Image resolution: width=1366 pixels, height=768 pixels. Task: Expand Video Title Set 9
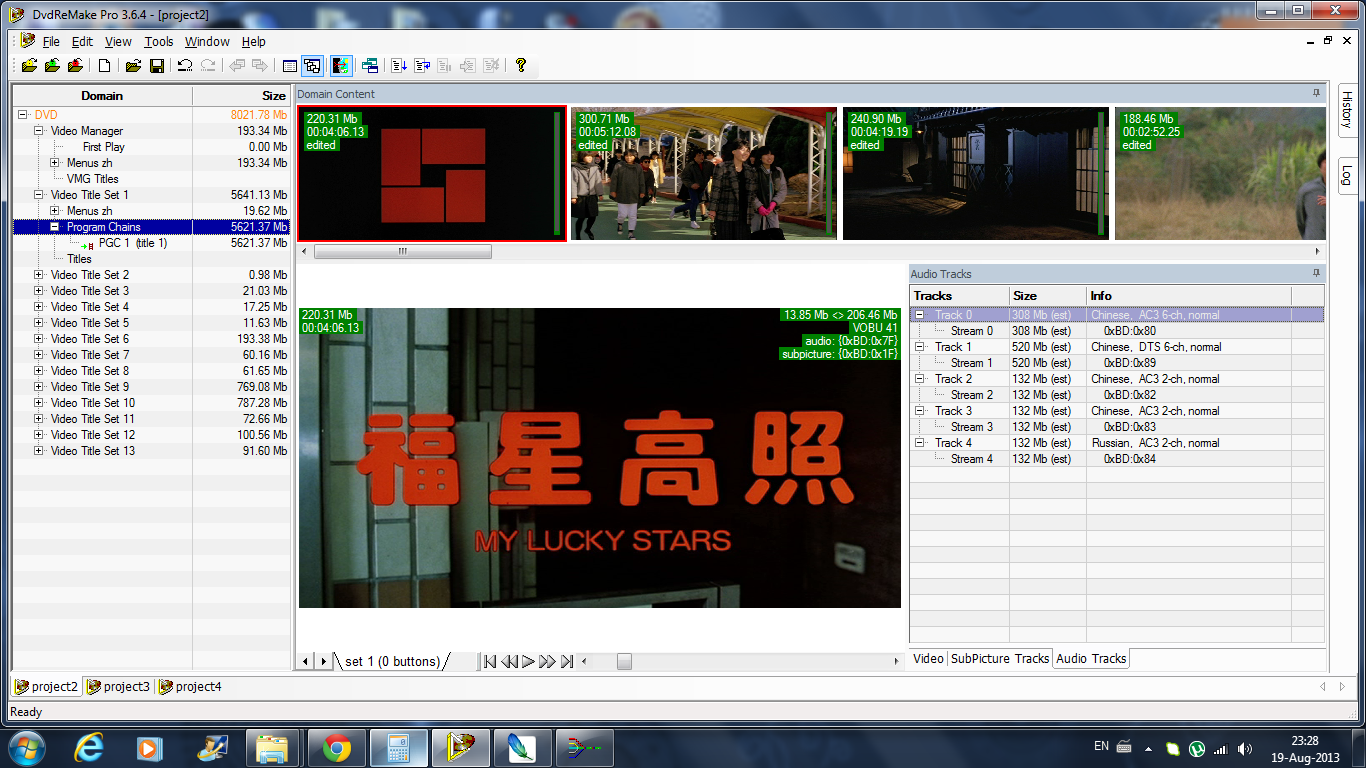coord(39,387)
